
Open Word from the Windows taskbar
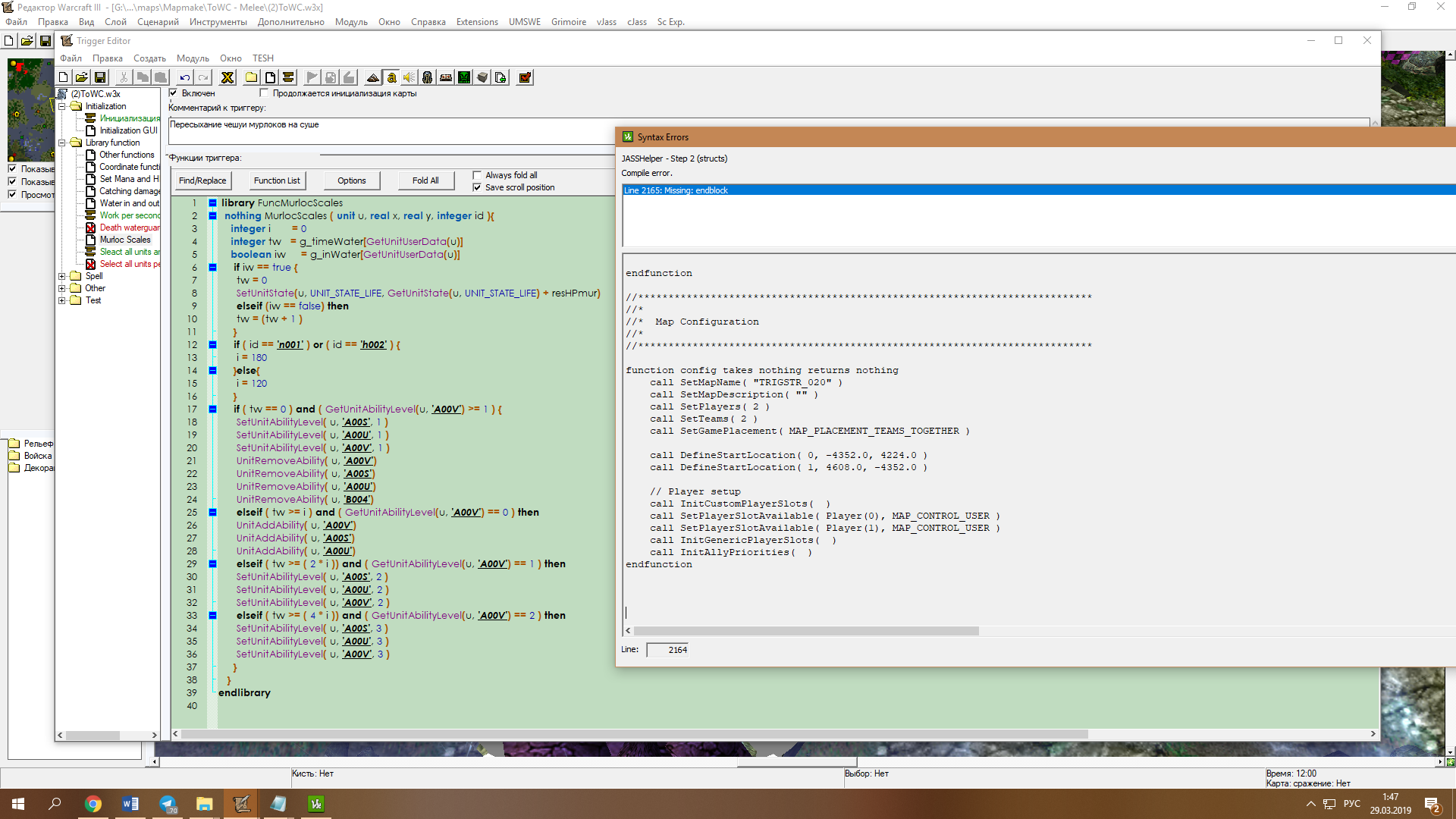[x=130, y=804]
